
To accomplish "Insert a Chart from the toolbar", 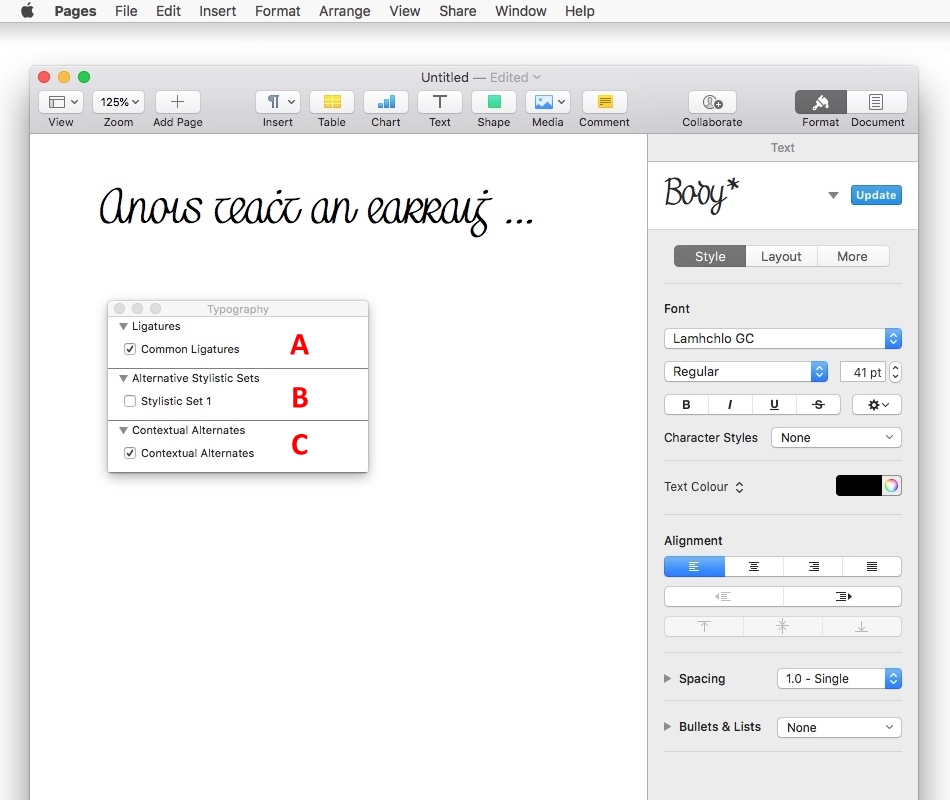I will (385, 102).
